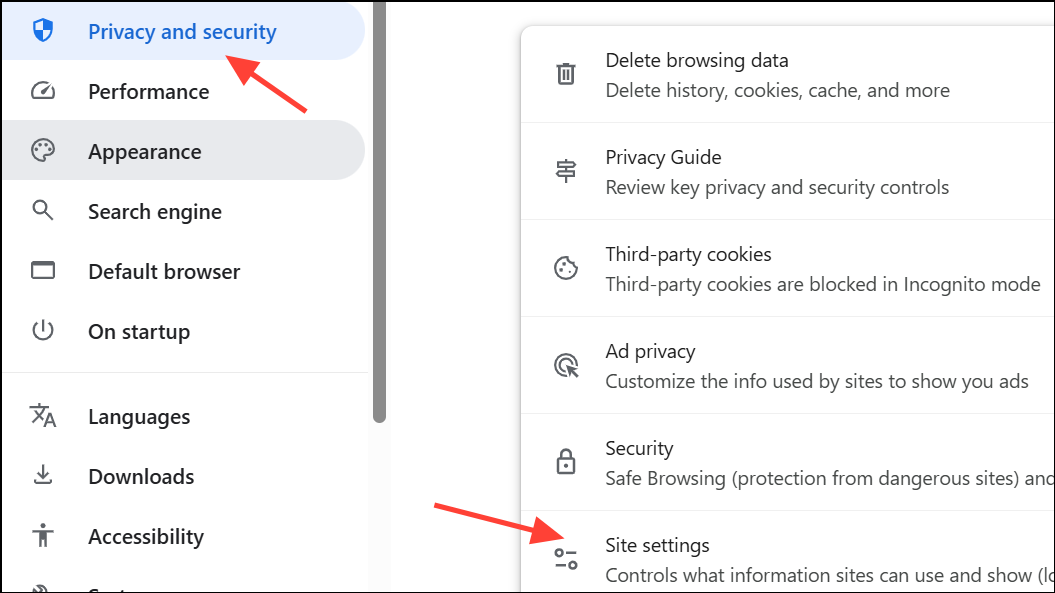Image resolution: width=1055 pixels, height=593 pixels.
Task: Select Appearance in the sidebar
Action: pyautogui.click(x=184, y=151)
